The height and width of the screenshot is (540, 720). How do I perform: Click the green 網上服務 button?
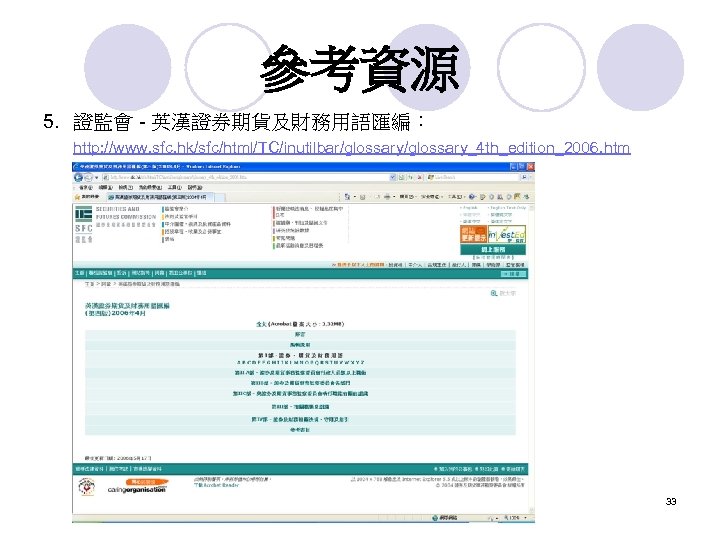tap(493, 249)
